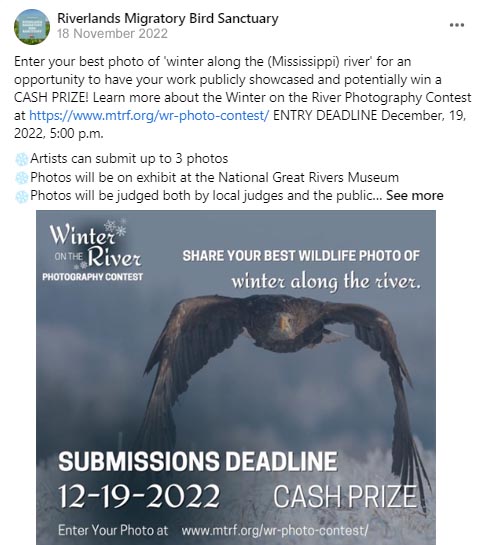Click the snowflake emoji beside 'Artists can submit'
Image resolution: width=479 pixels, height=545 pixels.
tap(22, 159)
